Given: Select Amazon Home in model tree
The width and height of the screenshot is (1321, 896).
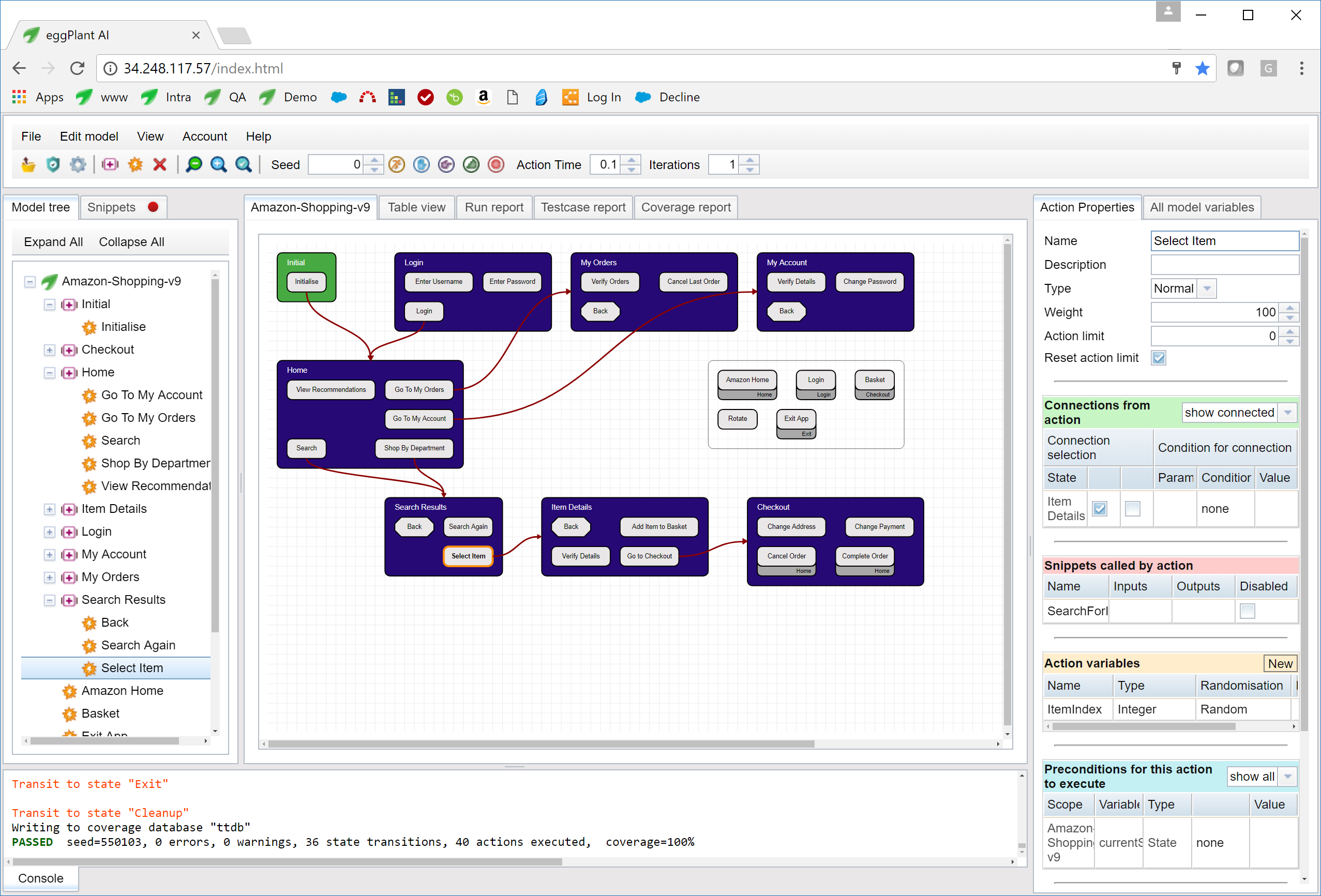Looking at the screenshot, I should tap(122, 691).
